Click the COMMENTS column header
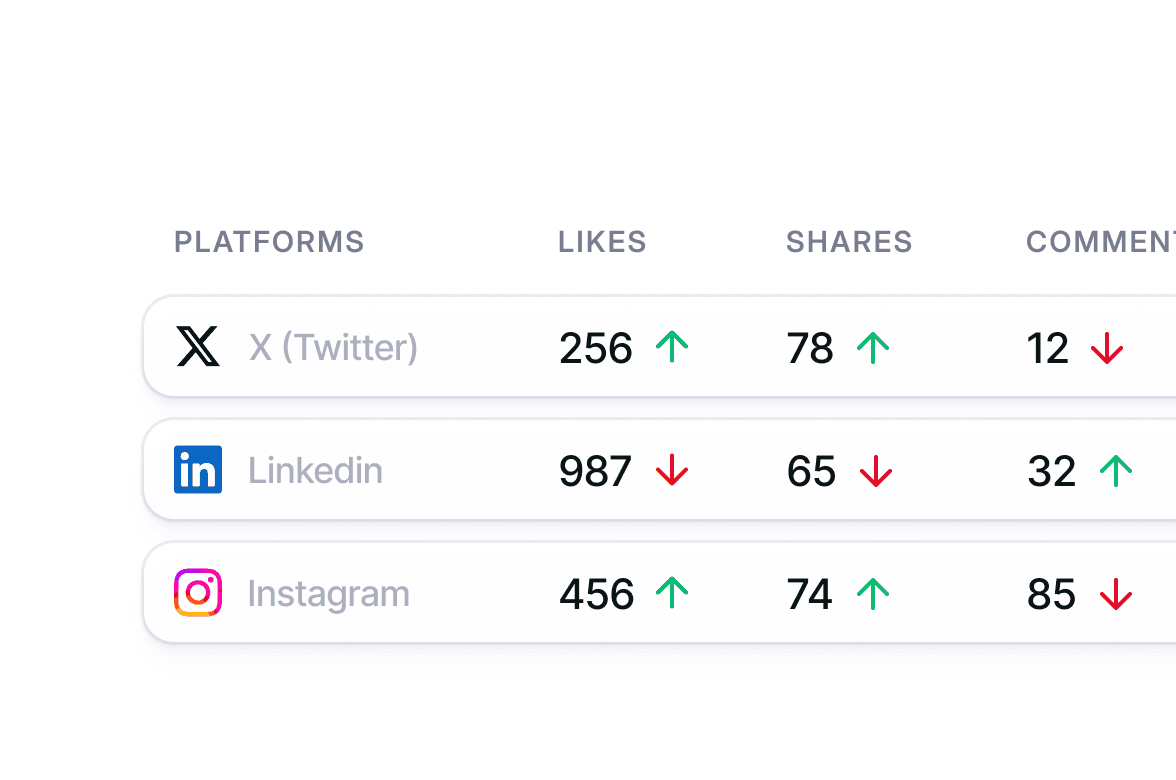 tap(1100, 242)
